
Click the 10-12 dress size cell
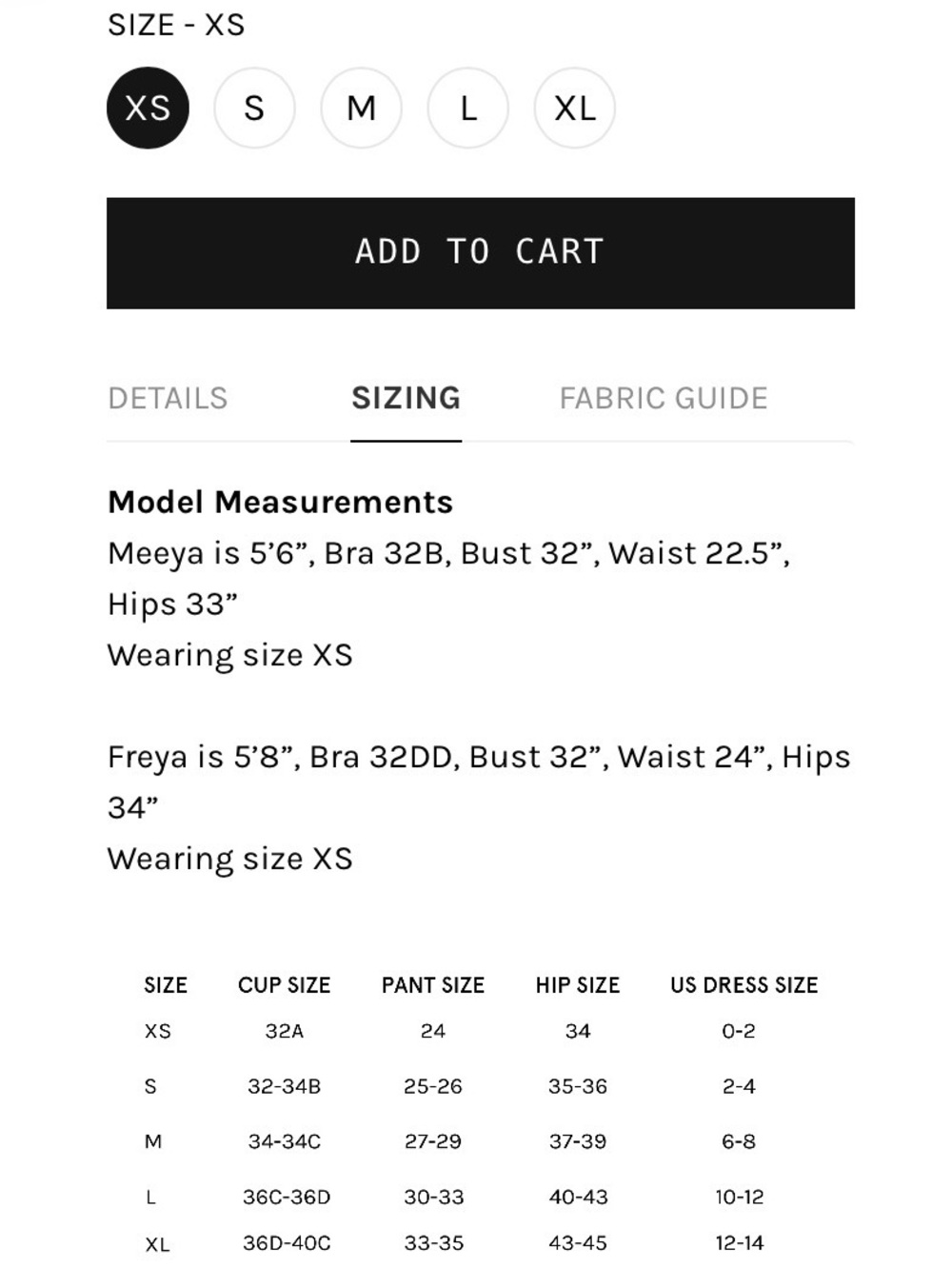740,1197
